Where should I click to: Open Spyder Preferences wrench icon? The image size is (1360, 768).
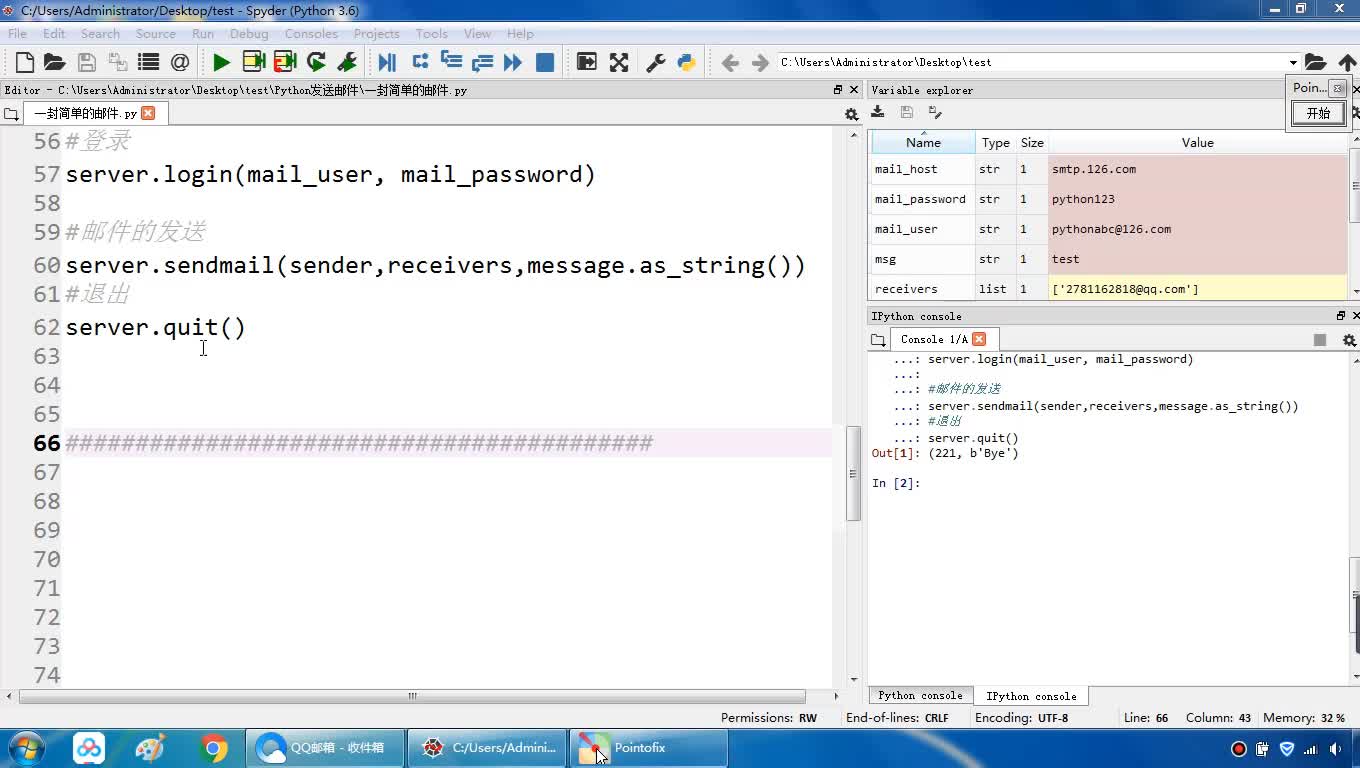(656, 62)
